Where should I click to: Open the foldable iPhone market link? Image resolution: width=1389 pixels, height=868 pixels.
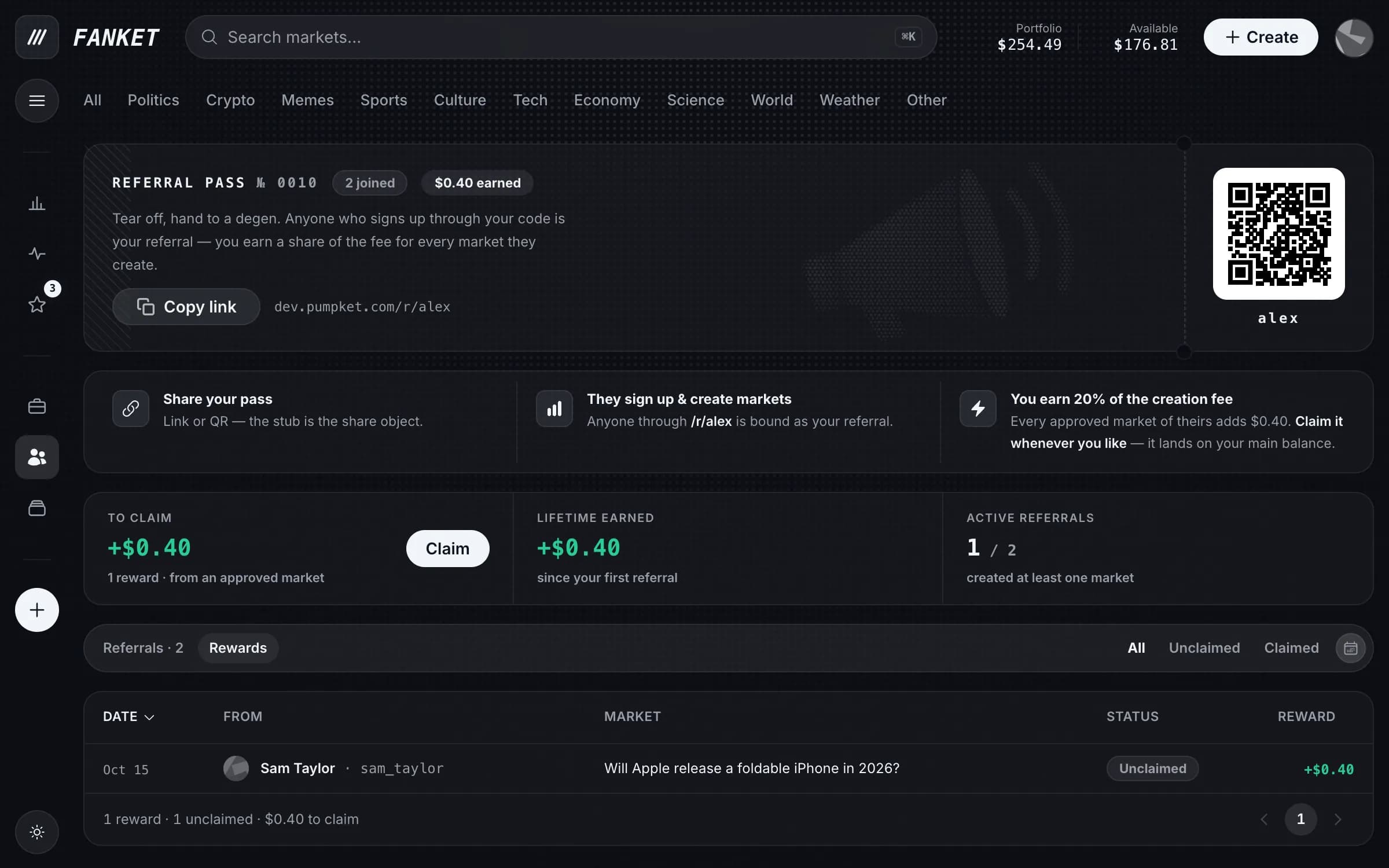(752, 768)
